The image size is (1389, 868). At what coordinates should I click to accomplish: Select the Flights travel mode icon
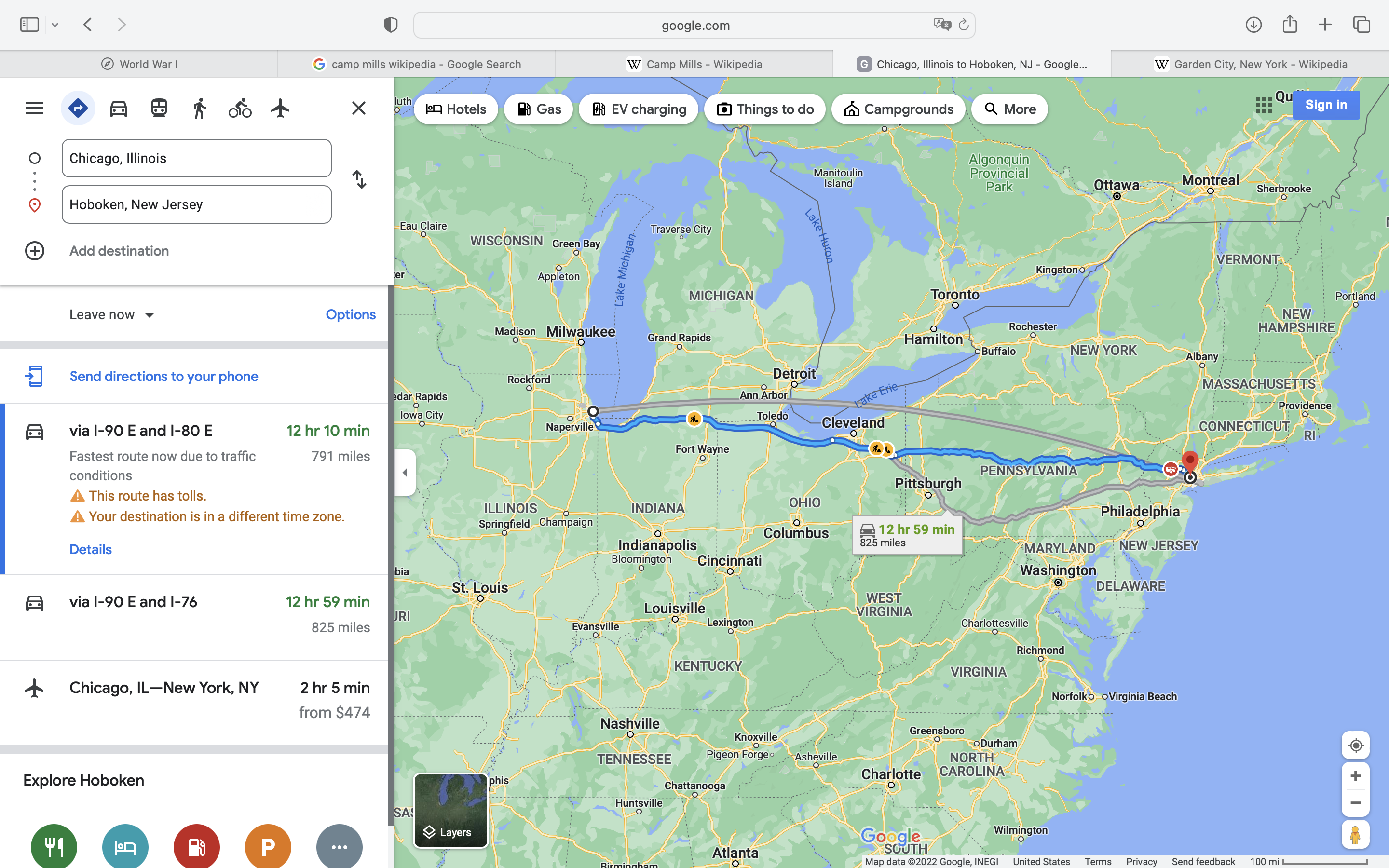click(280, 108)
